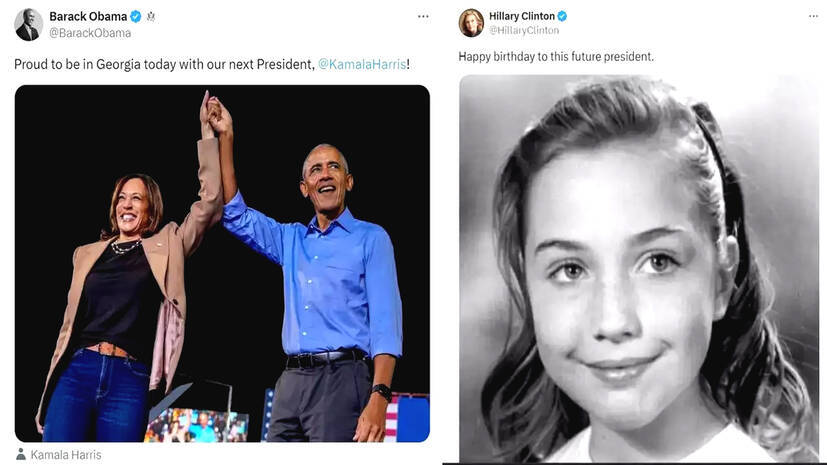This screenshot has height=465, width=827.
Task: Click the affiliation badge after Obama's verified checkmark
Action: pyautogui.click(x=151, y=16)
